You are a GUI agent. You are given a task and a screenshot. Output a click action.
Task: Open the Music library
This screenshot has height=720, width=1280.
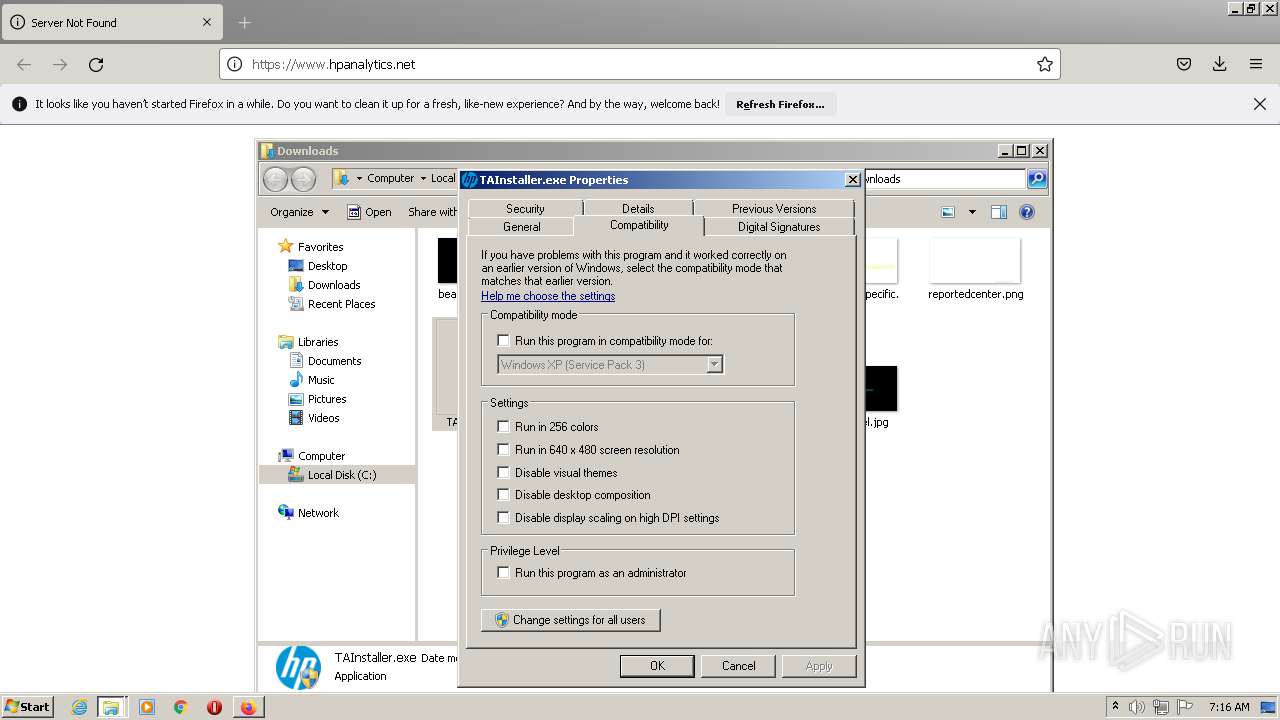click(321, 380)
